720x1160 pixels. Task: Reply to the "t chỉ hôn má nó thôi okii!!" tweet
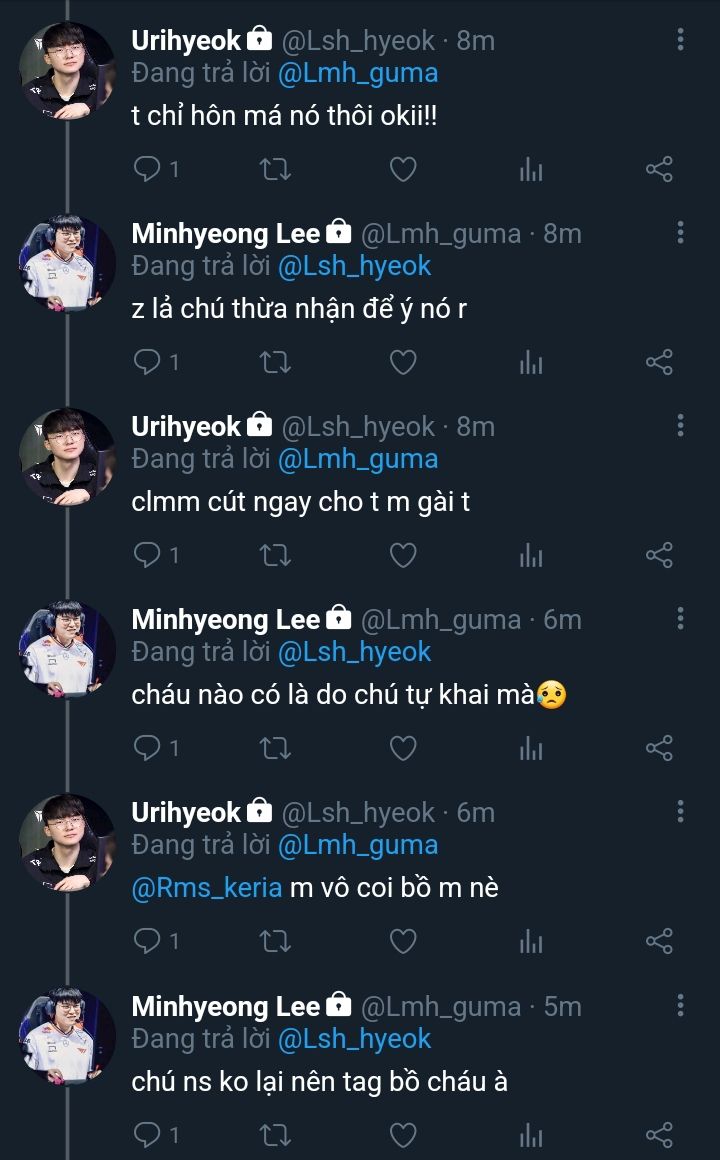147,169
